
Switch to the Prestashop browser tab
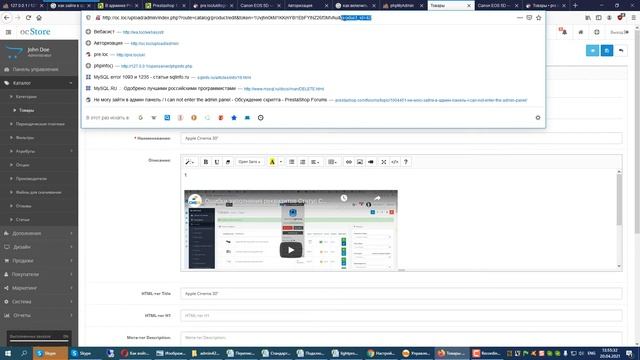(x=165, y=6)
